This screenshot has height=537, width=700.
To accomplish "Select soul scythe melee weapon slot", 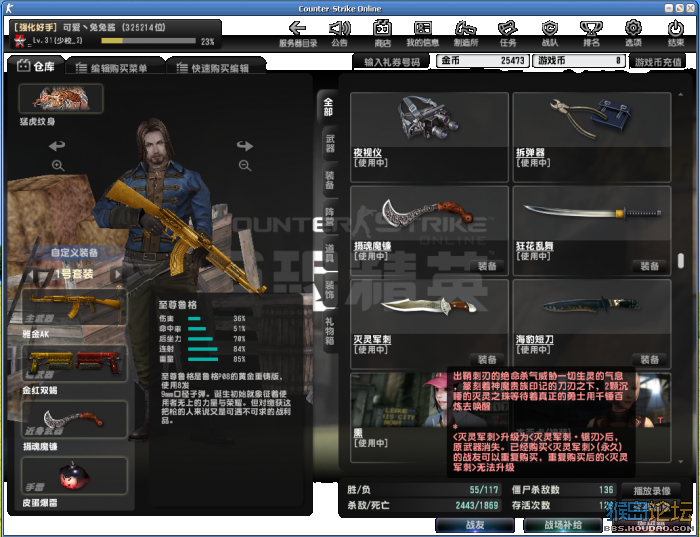I will 74,420.
